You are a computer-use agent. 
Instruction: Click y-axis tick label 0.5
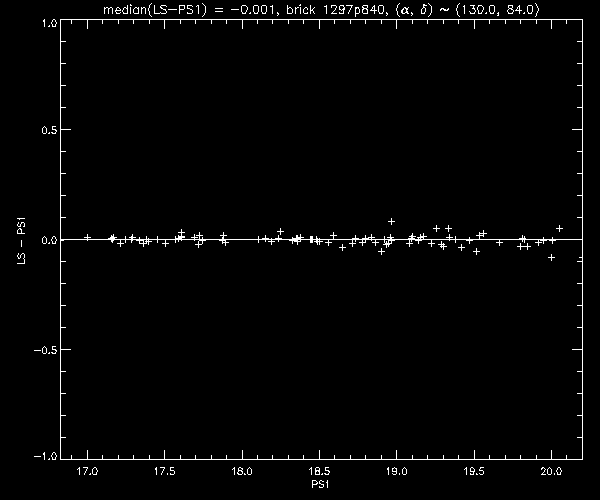(50, 130)
